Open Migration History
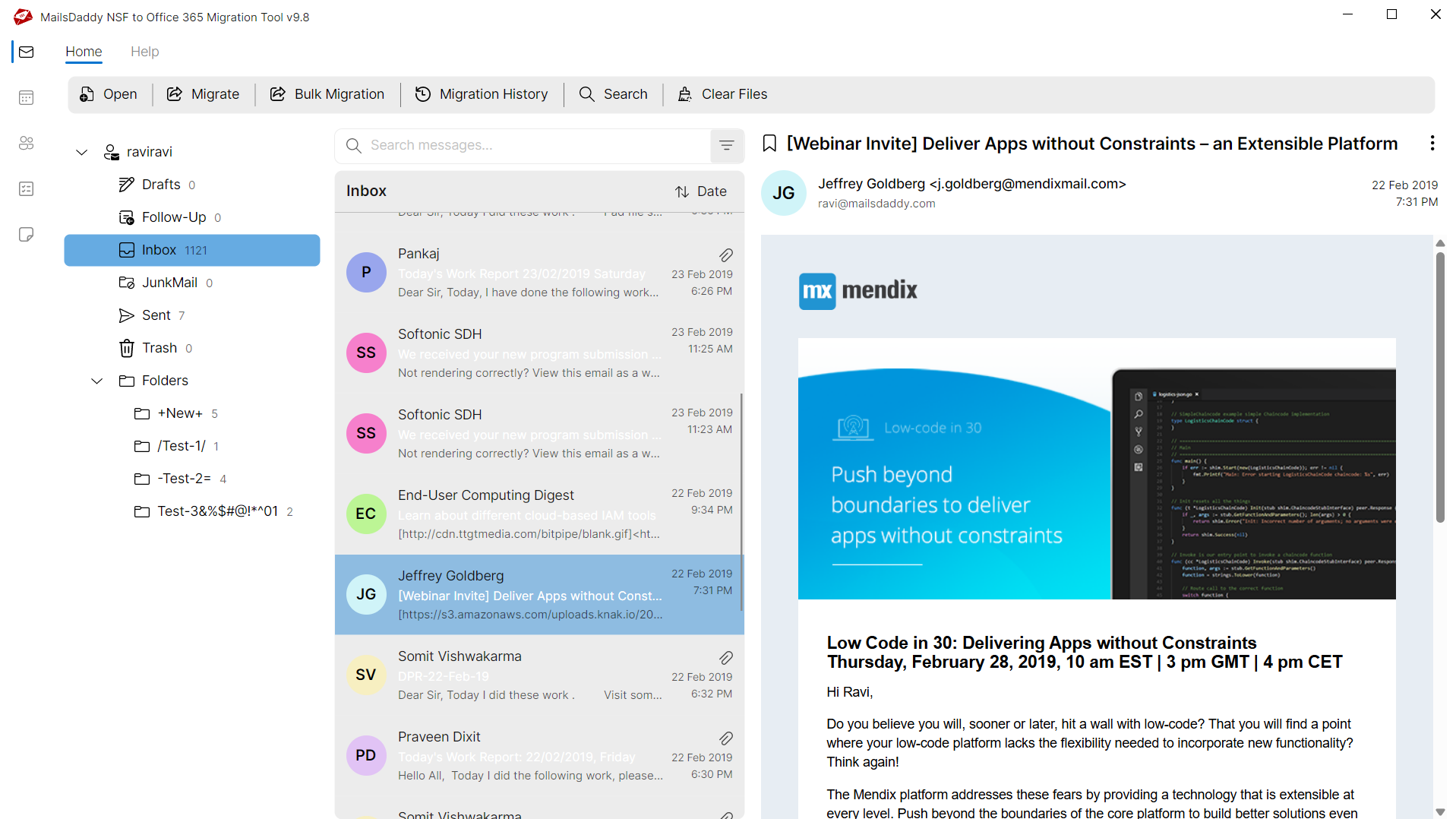This screenshot has height=819, width=1456. pyautogui.click(x=482, y=94)
